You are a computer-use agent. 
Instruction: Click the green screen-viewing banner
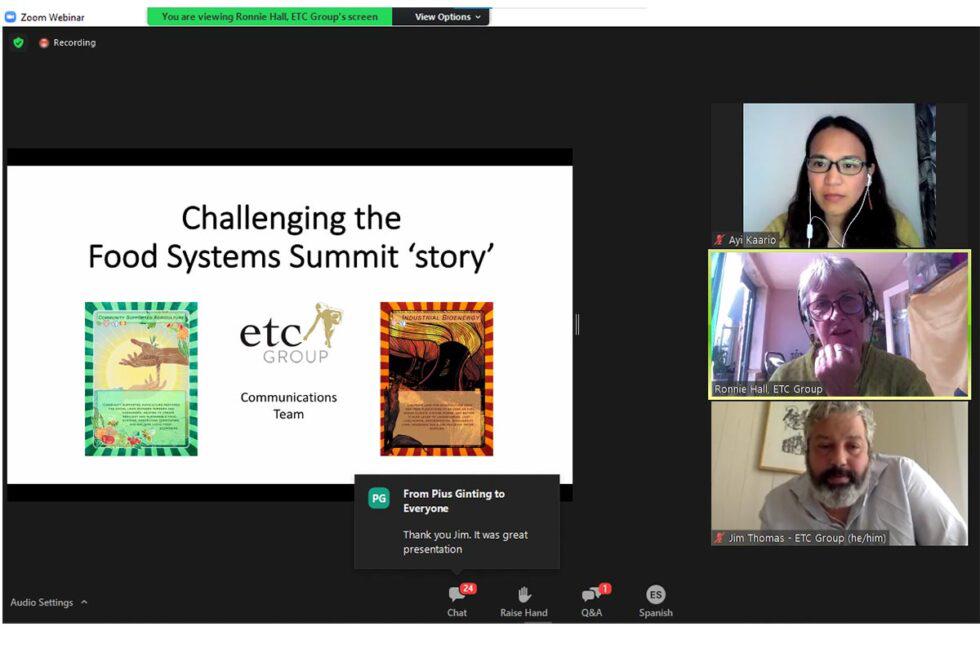click(x=269, y=17)
